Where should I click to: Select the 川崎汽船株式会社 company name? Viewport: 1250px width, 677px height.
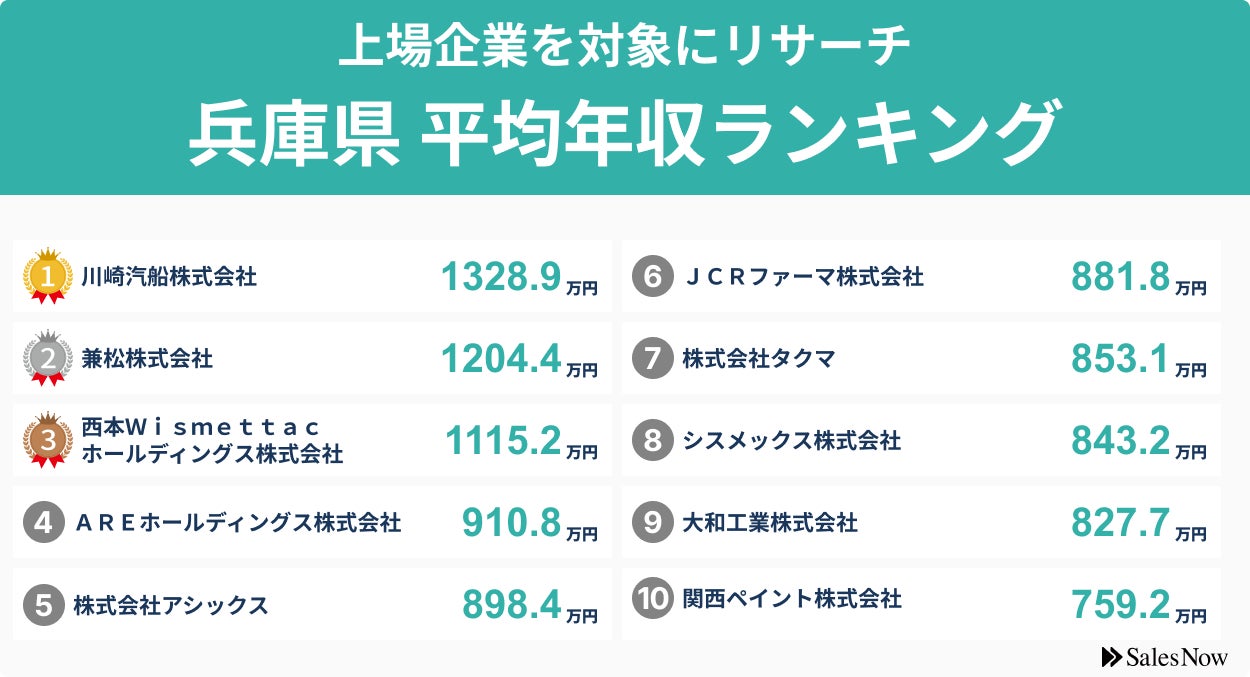click(x=169, y=276)
